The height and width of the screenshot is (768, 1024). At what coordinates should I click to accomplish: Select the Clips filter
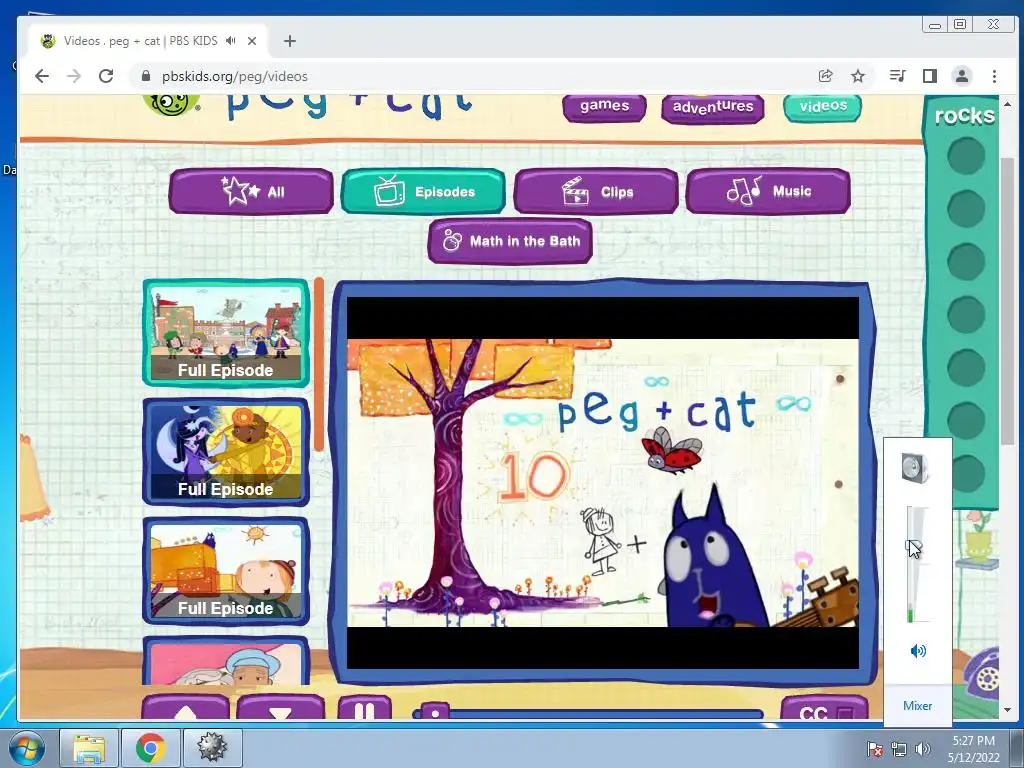pyautogui.click(x=596, y=191)
